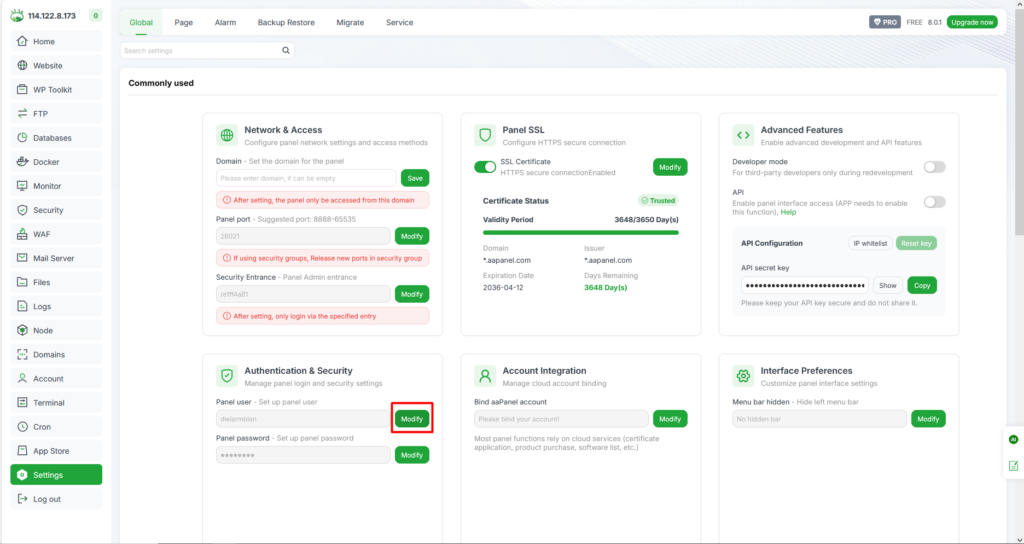Image resolution: width=1024 pixels, height=544 pixels.
Task: Enable the Developer mode switch
Action: 934,167
